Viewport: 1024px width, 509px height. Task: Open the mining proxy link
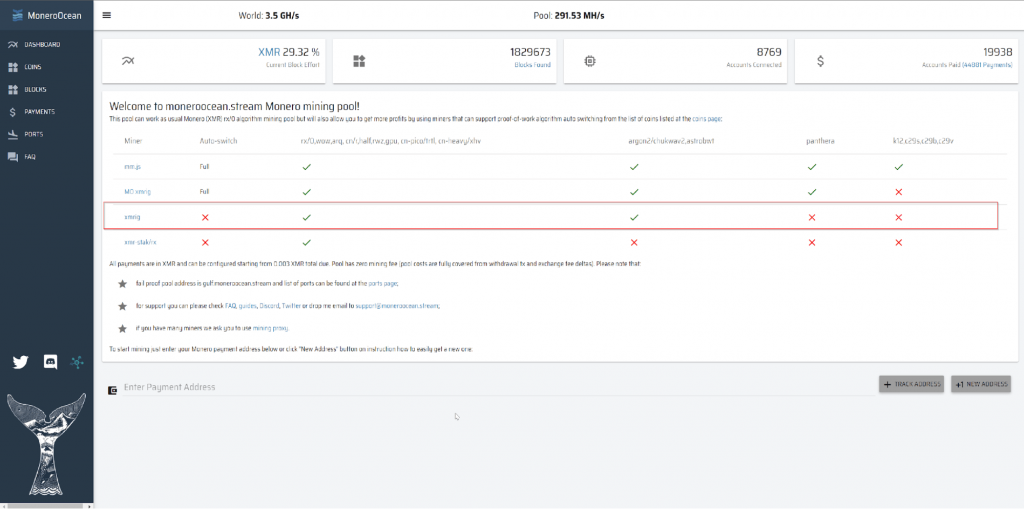270,328
